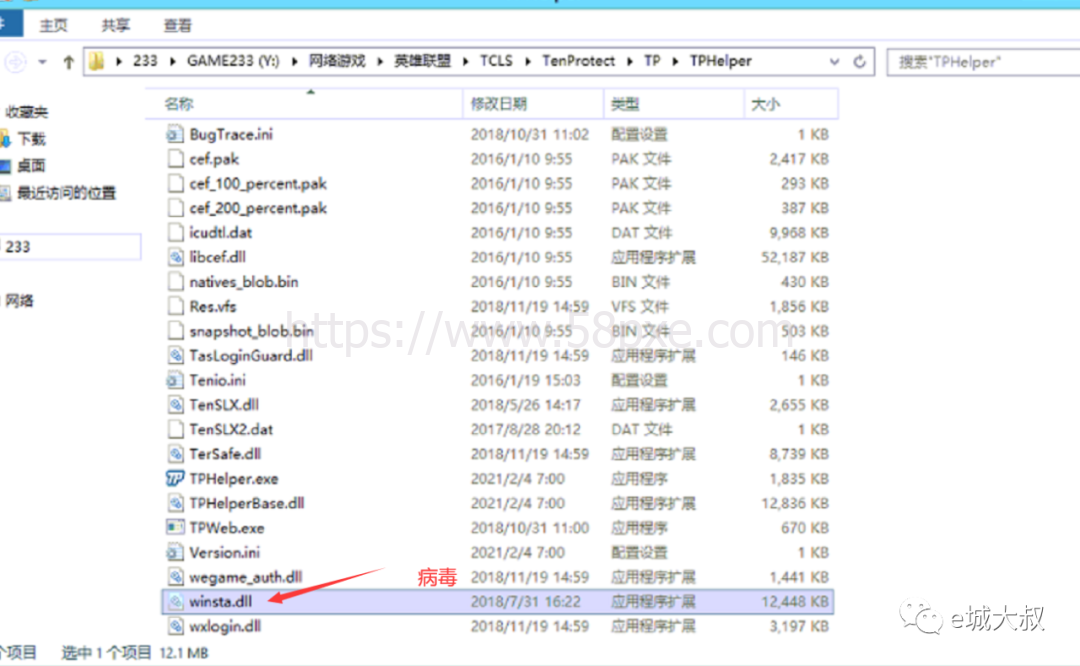The width and height of the screenshot is (1080, 666).
Task: Expand the chevron after GAME233 (Y:)
Action: tap(295, 61)
